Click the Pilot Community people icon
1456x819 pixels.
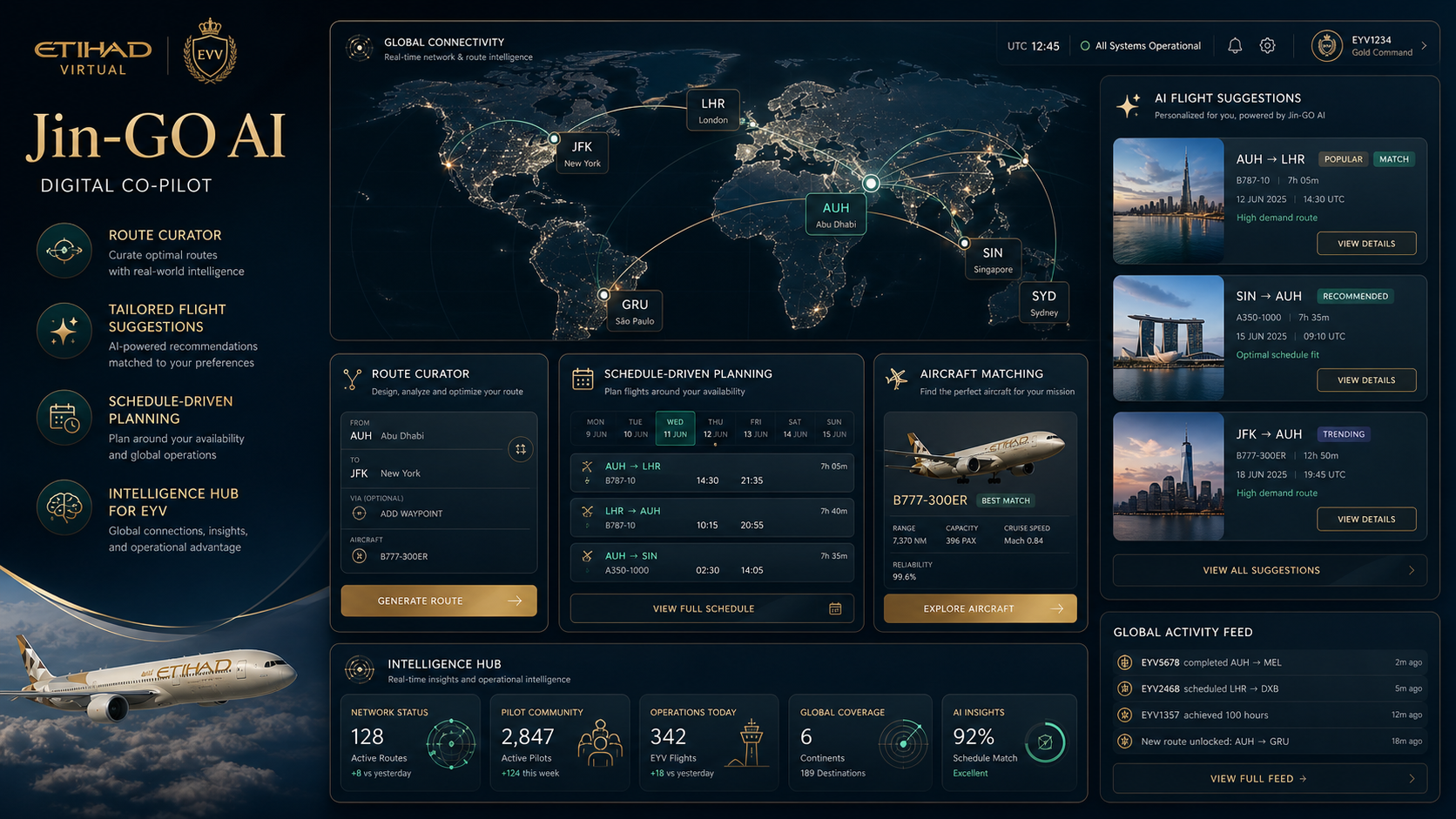(x=599, y=742)
